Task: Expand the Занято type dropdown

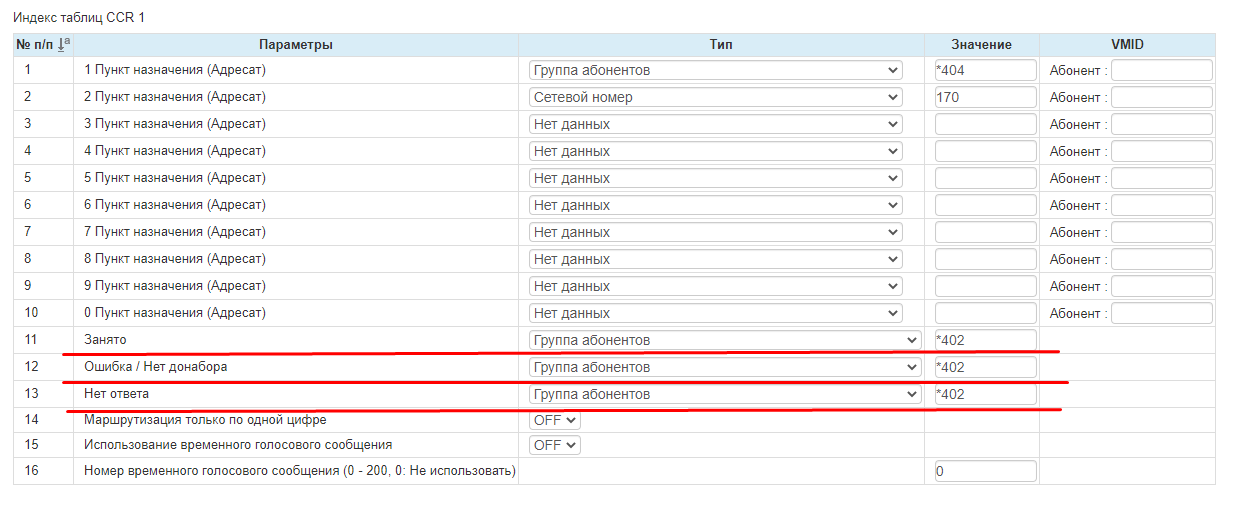Action: (724, 340)
